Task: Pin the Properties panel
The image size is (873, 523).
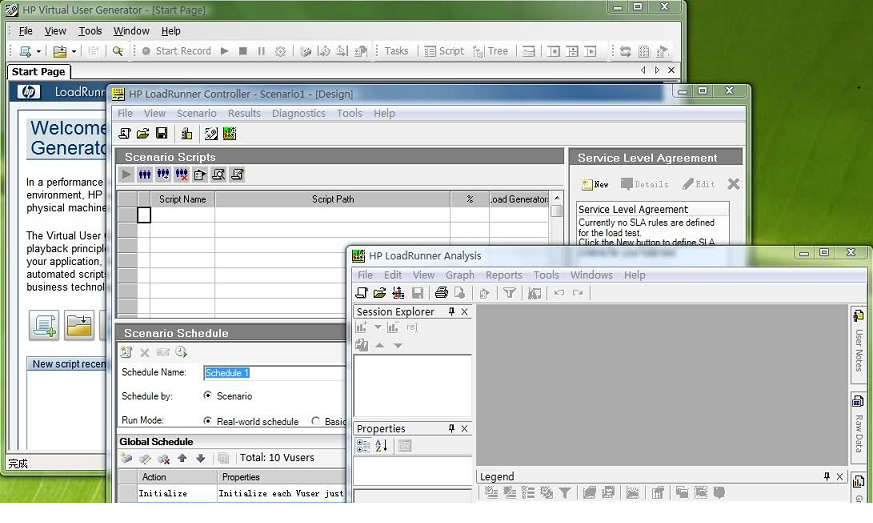Action: click(452, 428)
